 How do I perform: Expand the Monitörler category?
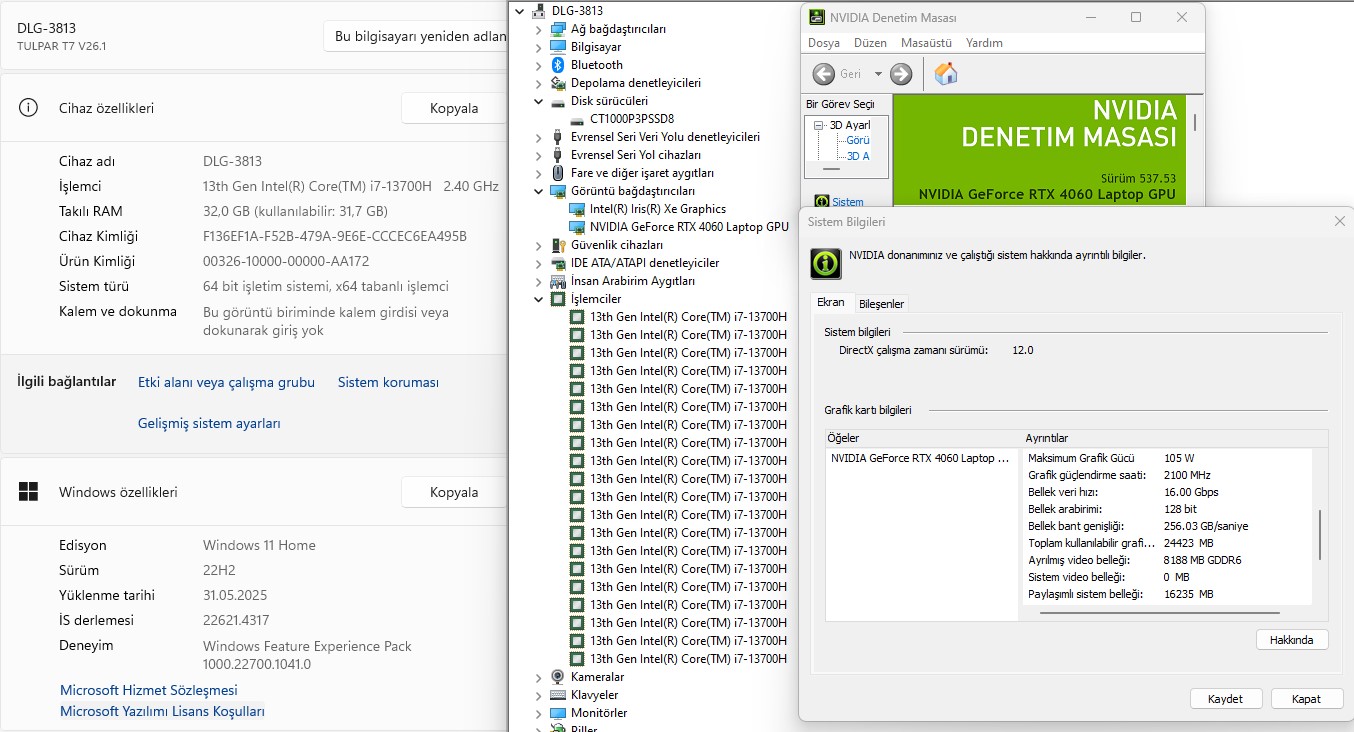[538, 713]
